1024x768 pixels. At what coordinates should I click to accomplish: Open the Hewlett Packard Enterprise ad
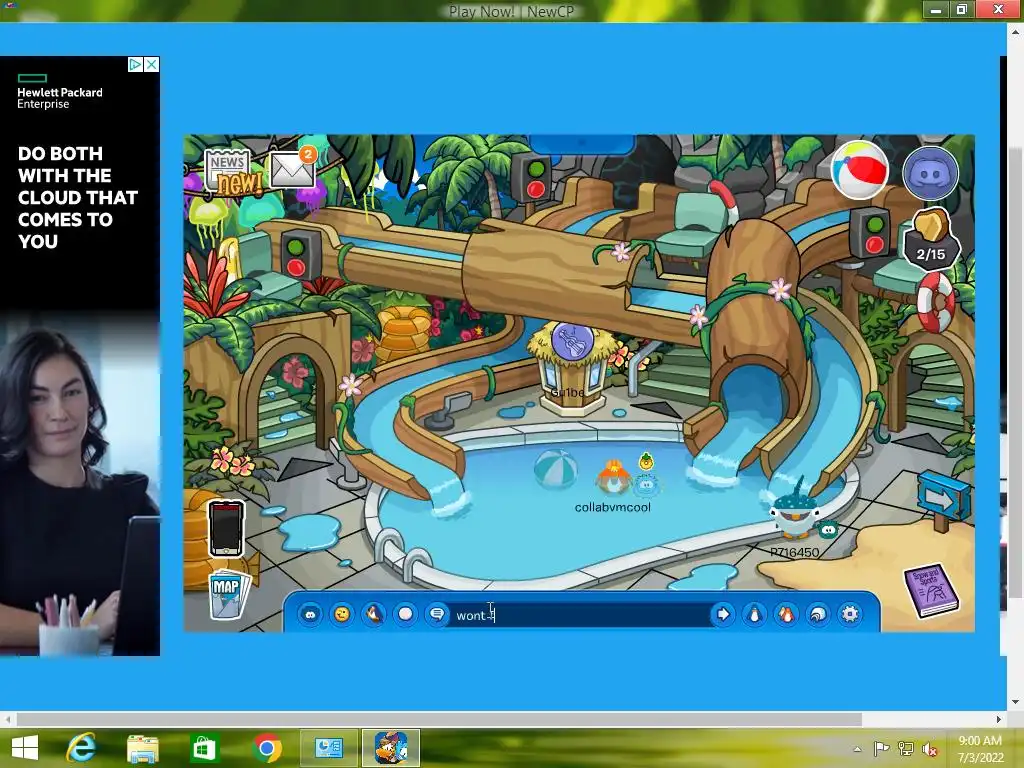coord(80,356)
